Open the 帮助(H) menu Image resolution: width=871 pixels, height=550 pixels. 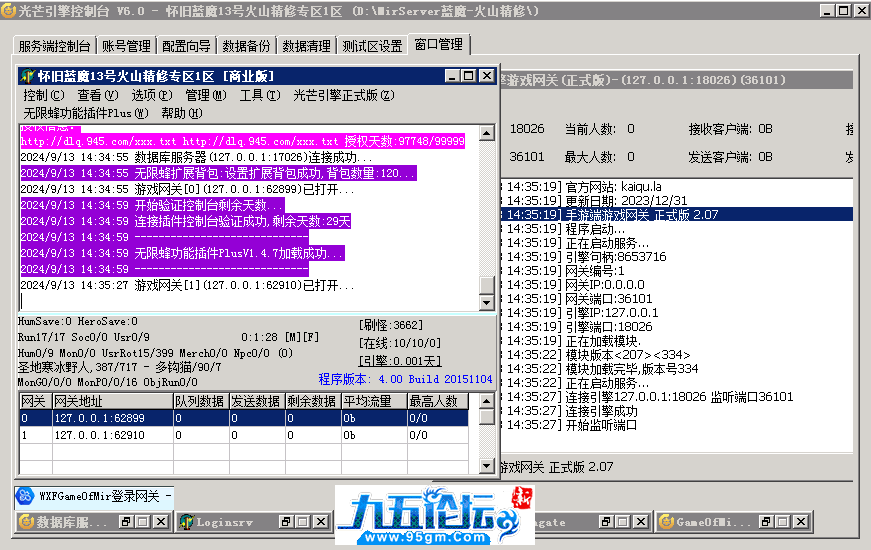(182, 113)
